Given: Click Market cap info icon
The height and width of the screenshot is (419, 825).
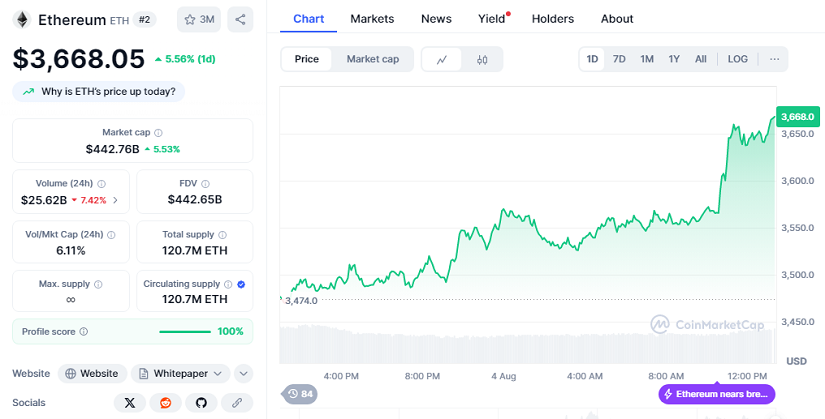Looking at the screenshot, I should tap(158, 133).
